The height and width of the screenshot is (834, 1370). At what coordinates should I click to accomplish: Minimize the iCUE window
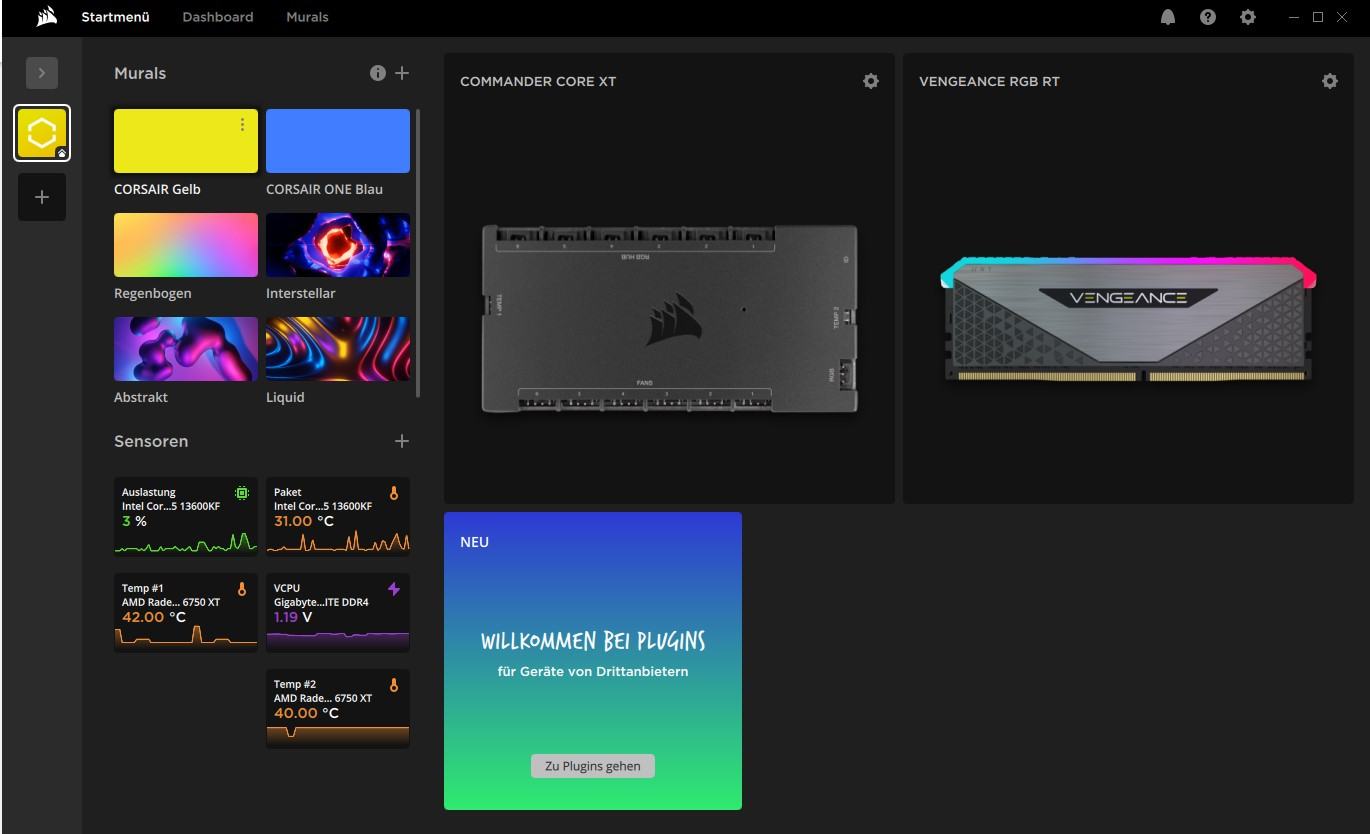pos(1295,17)
